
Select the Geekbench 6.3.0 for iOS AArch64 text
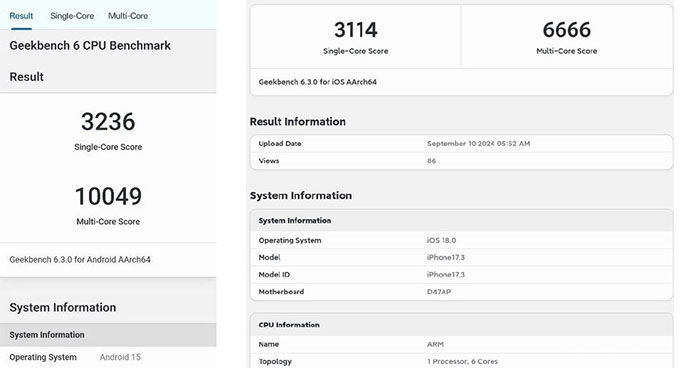point(317,82)
